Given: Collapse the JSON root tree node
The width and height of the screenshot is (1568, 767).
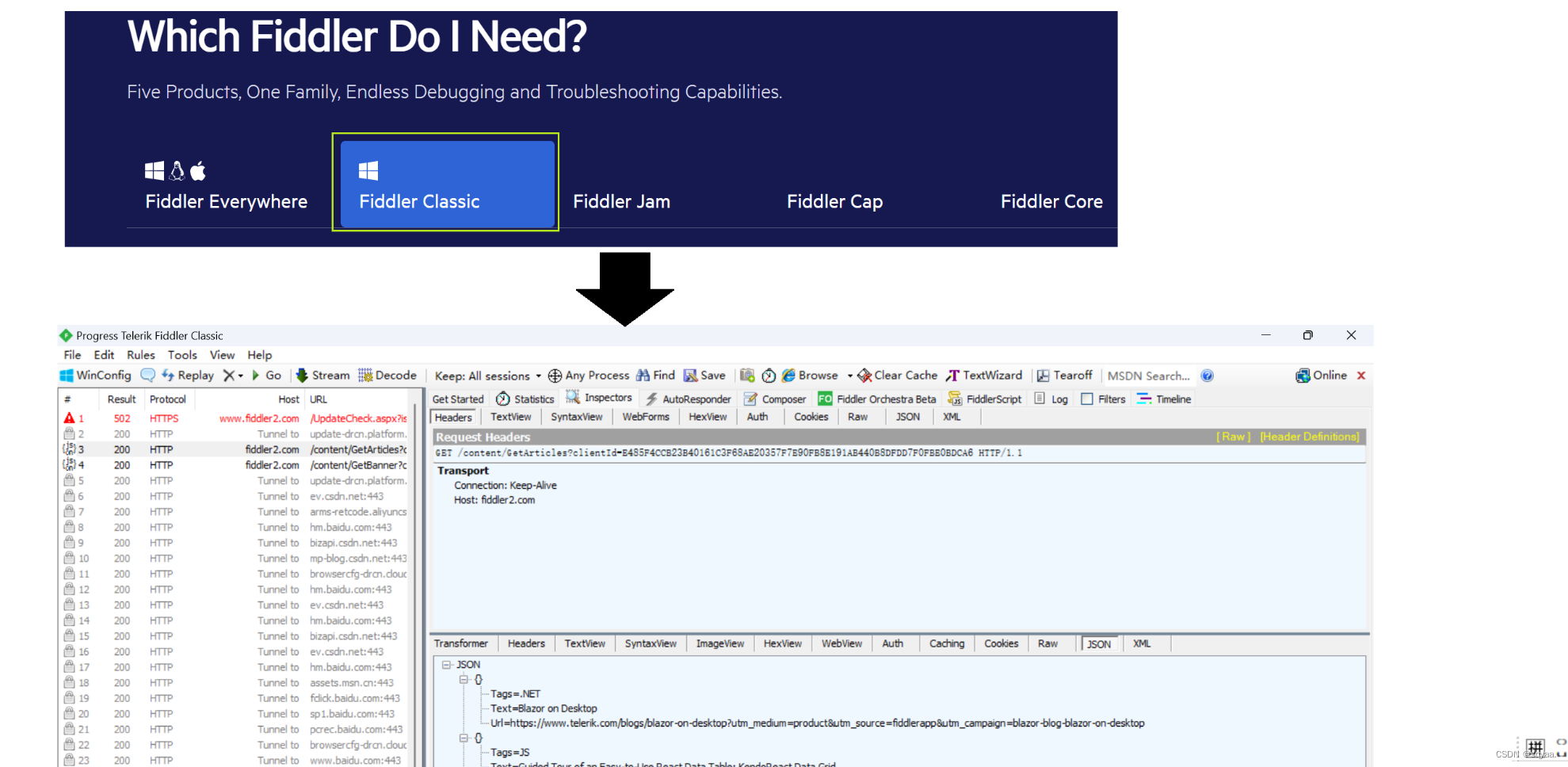Looking at the screenshot, I should 446,665.
